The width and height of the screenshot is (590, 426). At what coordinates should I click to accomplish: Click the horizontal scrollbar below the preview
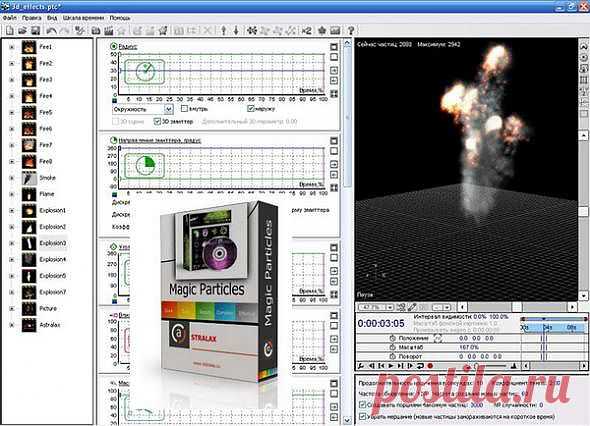pyautogui.click(x=517, y=307)
